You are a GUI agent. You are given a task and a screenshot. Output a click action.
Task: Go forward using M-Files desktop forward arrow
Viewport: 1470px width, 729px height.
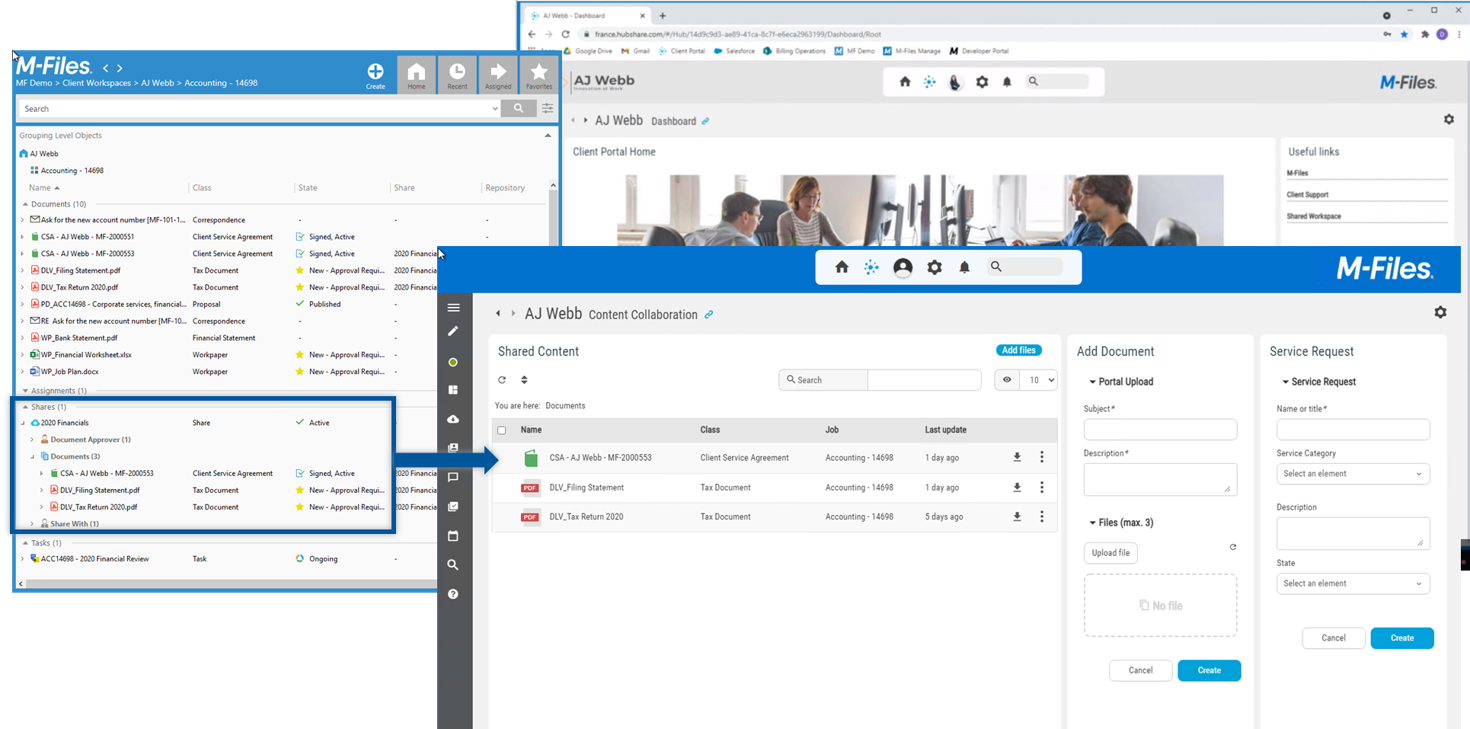point(119,68)
